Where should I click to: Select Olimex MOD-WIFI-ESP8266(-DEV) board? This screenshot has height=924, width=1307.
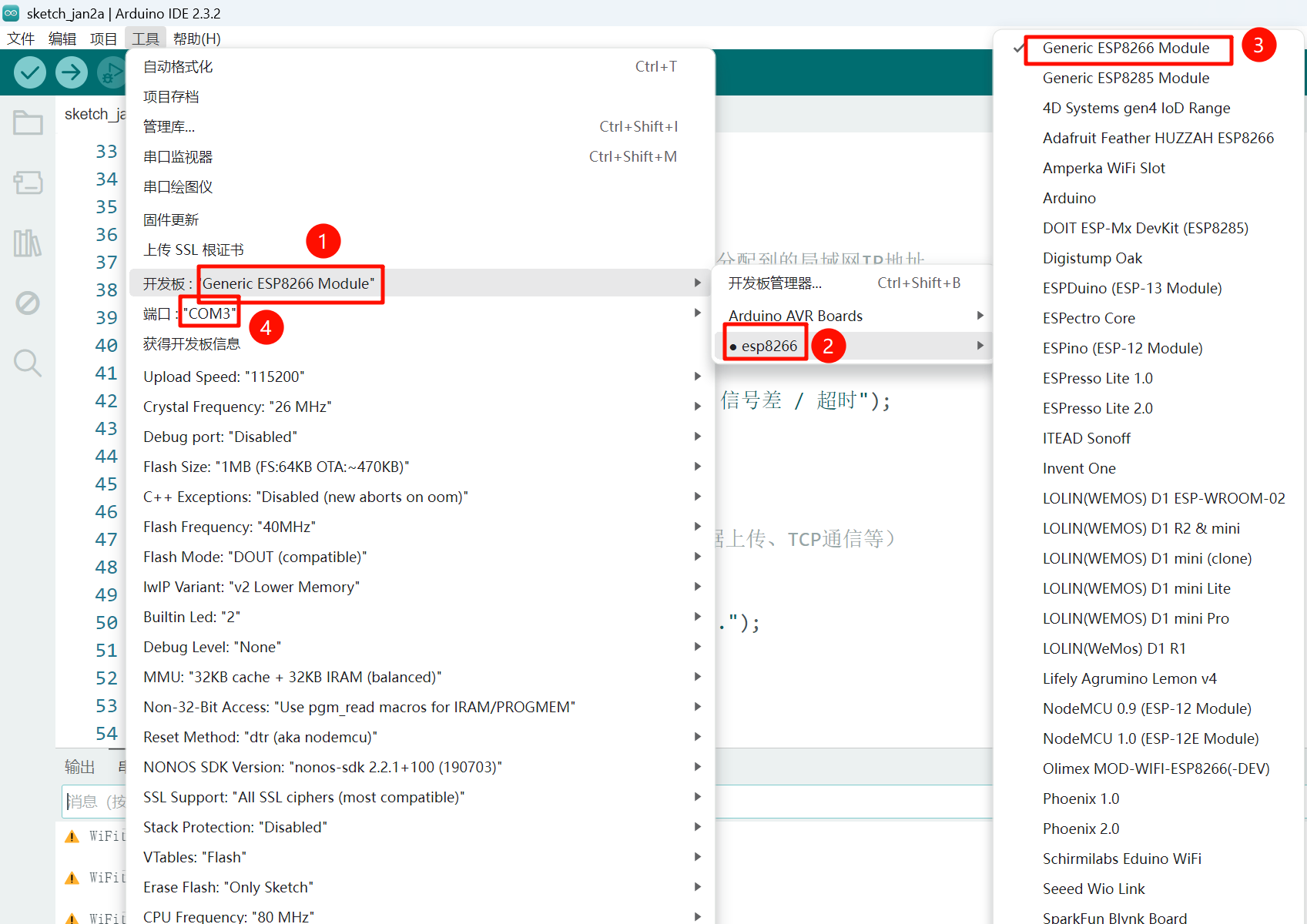[1148, 768]
